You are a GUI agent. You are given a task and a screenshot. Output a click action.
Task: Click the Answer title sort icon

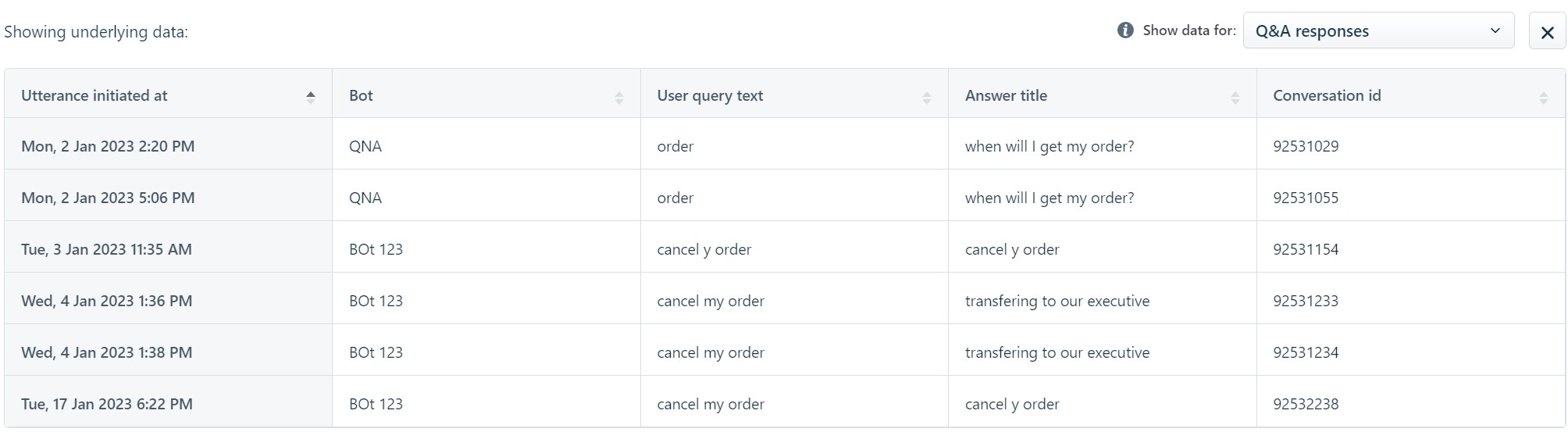[1235, 97]
